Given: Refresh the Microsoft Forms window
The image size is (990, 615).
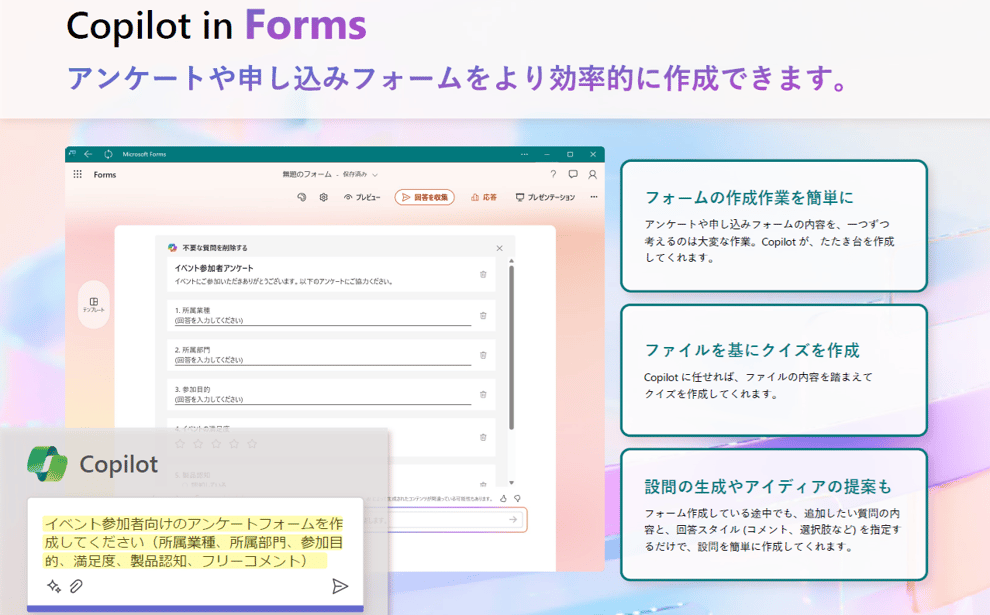Looking at the screenshot, I should point(108,154).
